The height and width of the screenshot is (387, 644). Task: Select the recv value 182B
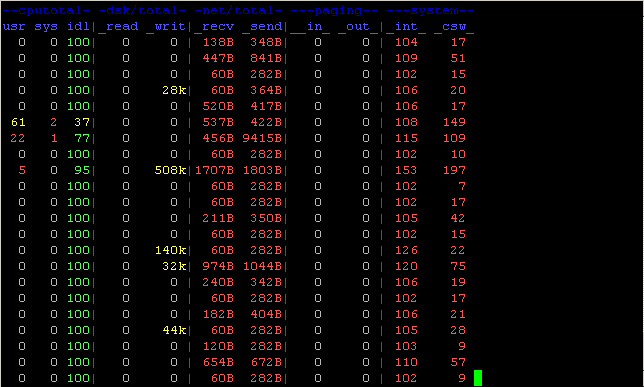[x=218, y=314]
